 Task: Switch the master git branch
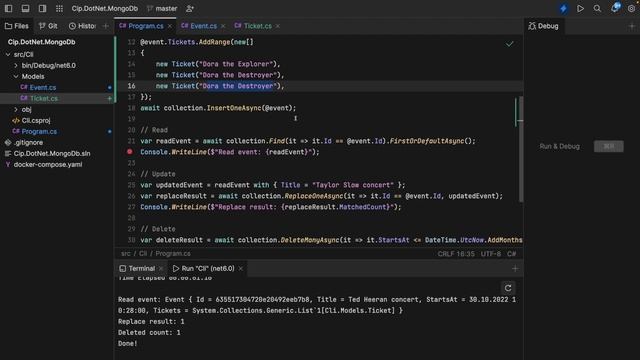(x=162, y=8)
